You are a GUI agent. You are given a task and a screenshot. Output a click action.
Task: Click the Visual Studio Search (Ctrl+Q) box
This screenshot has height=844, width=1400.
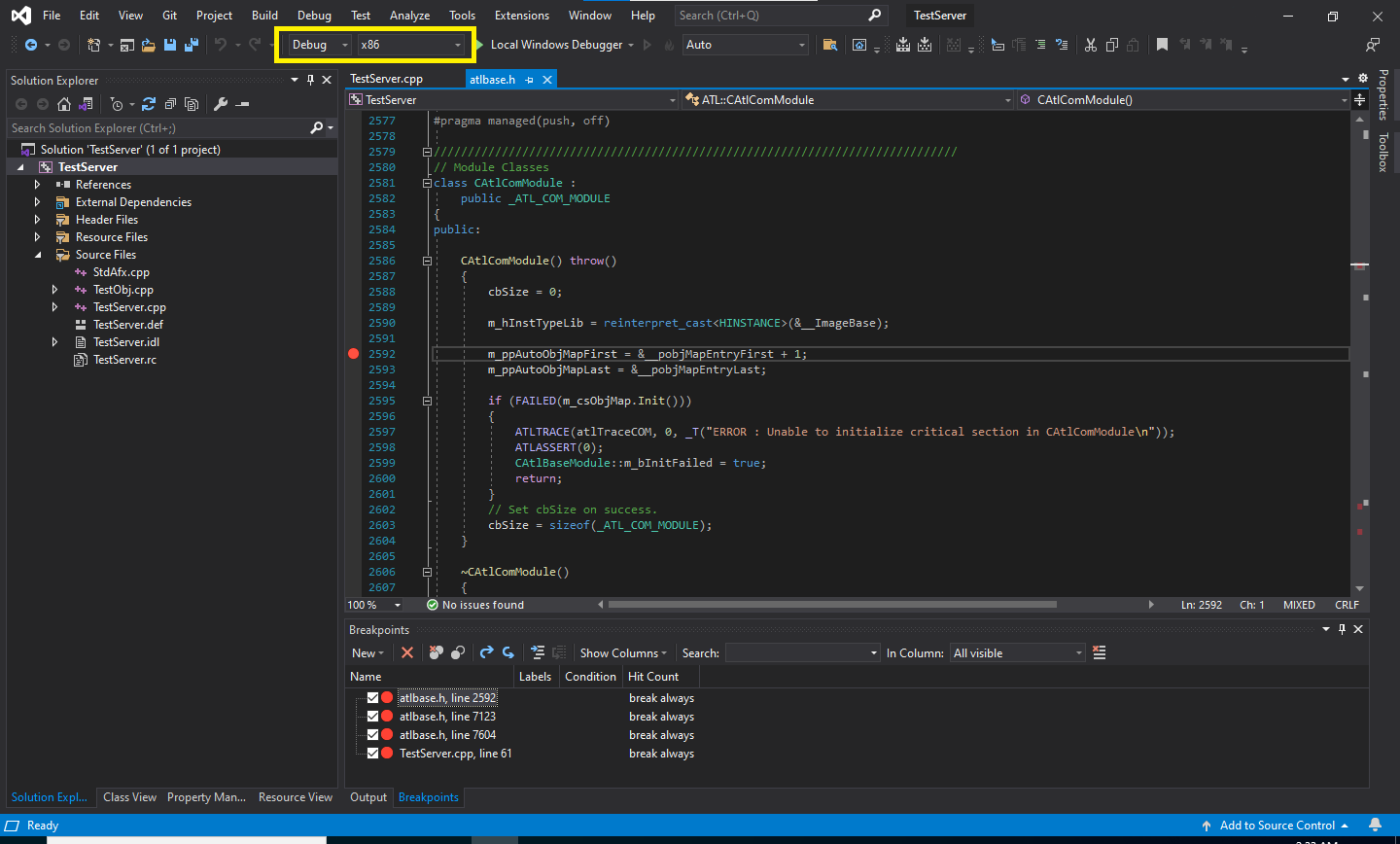coord(780,16)
